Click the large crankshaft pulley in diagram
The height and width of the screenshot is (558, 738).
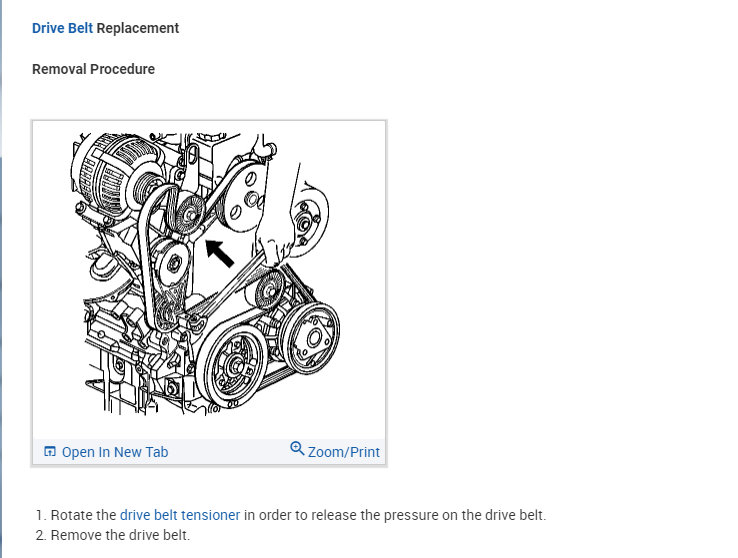click(232, 363)
